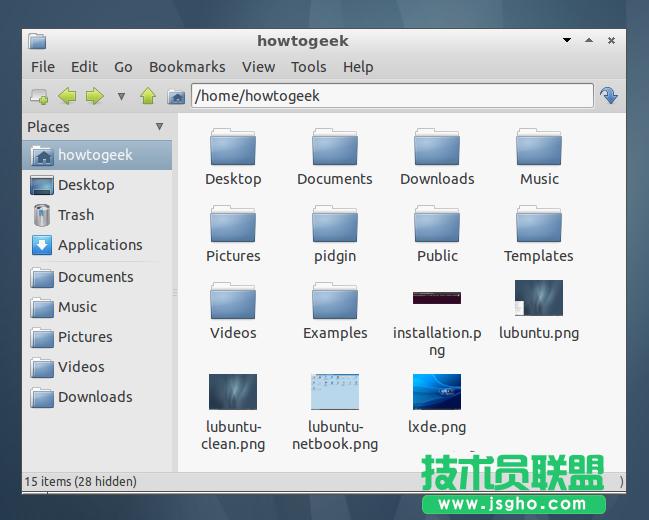Expand the Places side pane dropdown

click(x=159, y=126)
